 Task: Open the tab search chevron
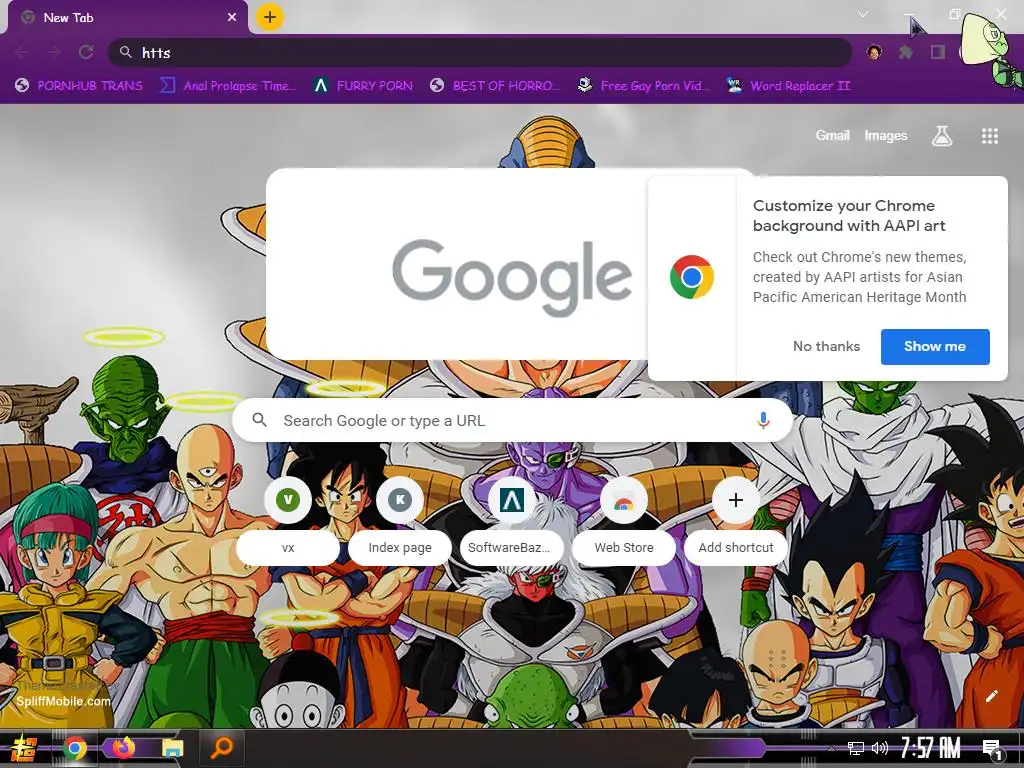coord(863,14)
